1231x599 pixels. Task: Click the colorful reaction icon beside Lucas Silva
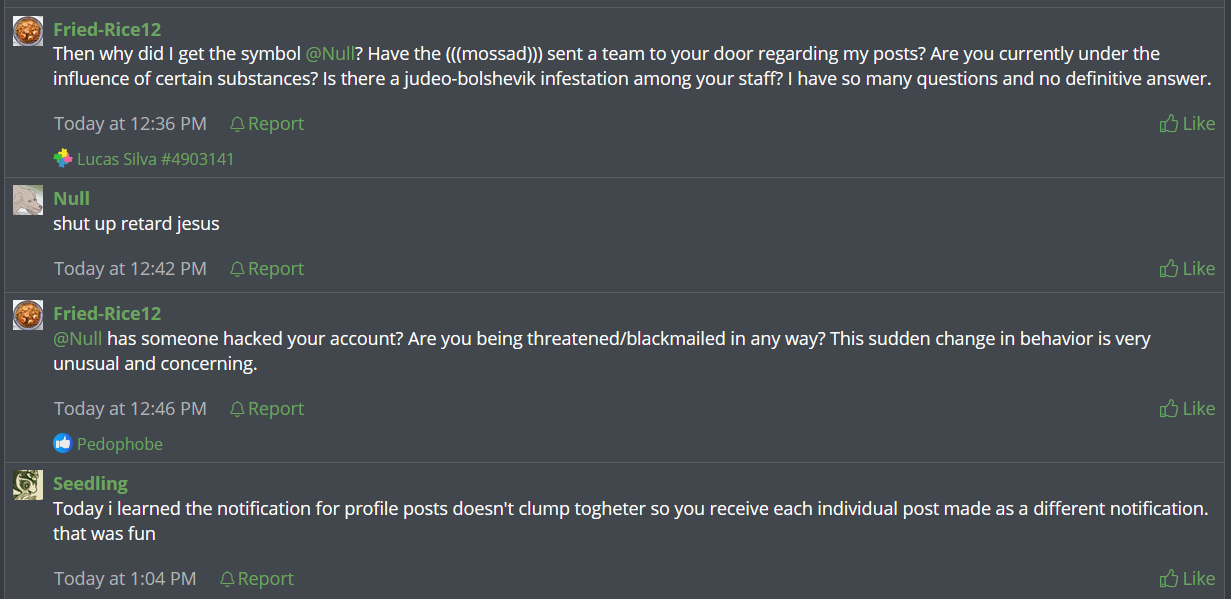coord(63,158)
